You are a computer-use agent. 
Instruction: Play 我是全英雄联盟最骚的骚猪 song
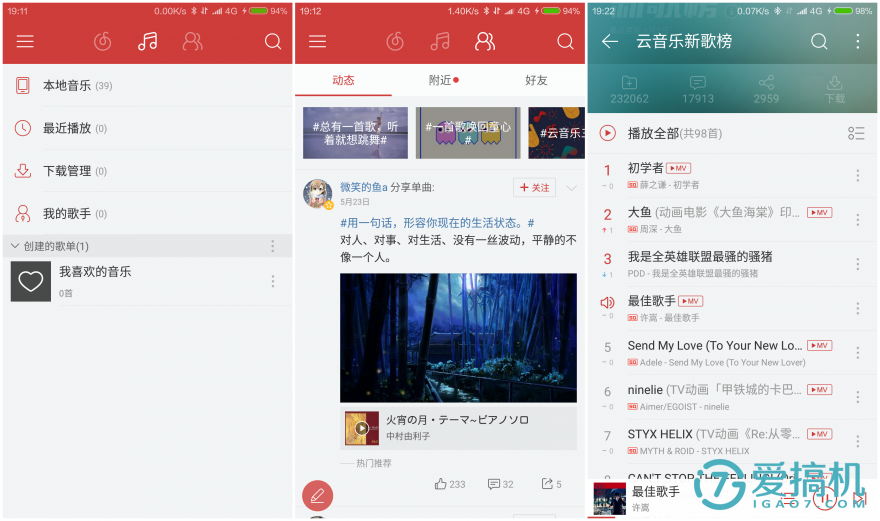(732, 264)
